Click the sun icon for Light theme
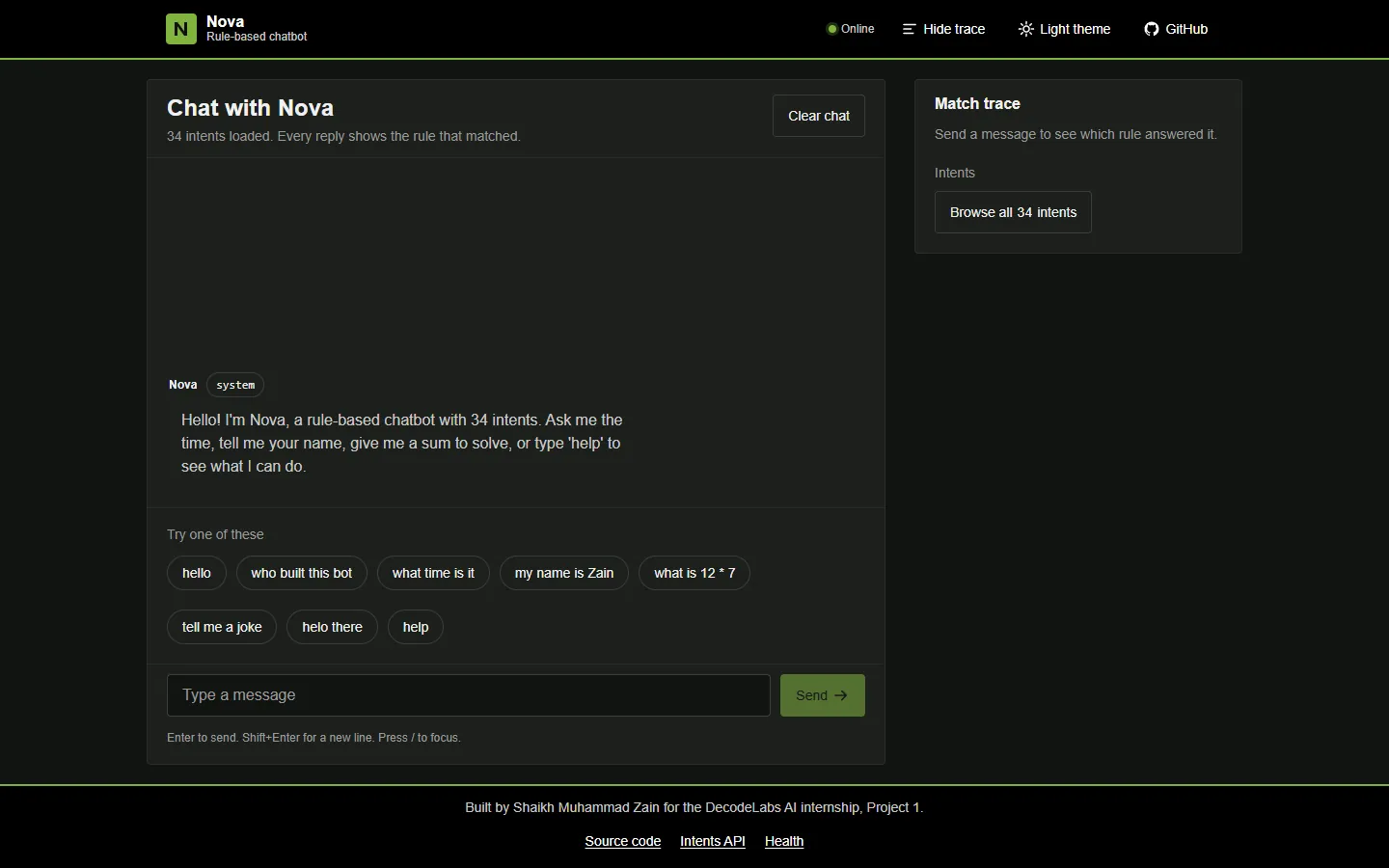 [1025, 29]
